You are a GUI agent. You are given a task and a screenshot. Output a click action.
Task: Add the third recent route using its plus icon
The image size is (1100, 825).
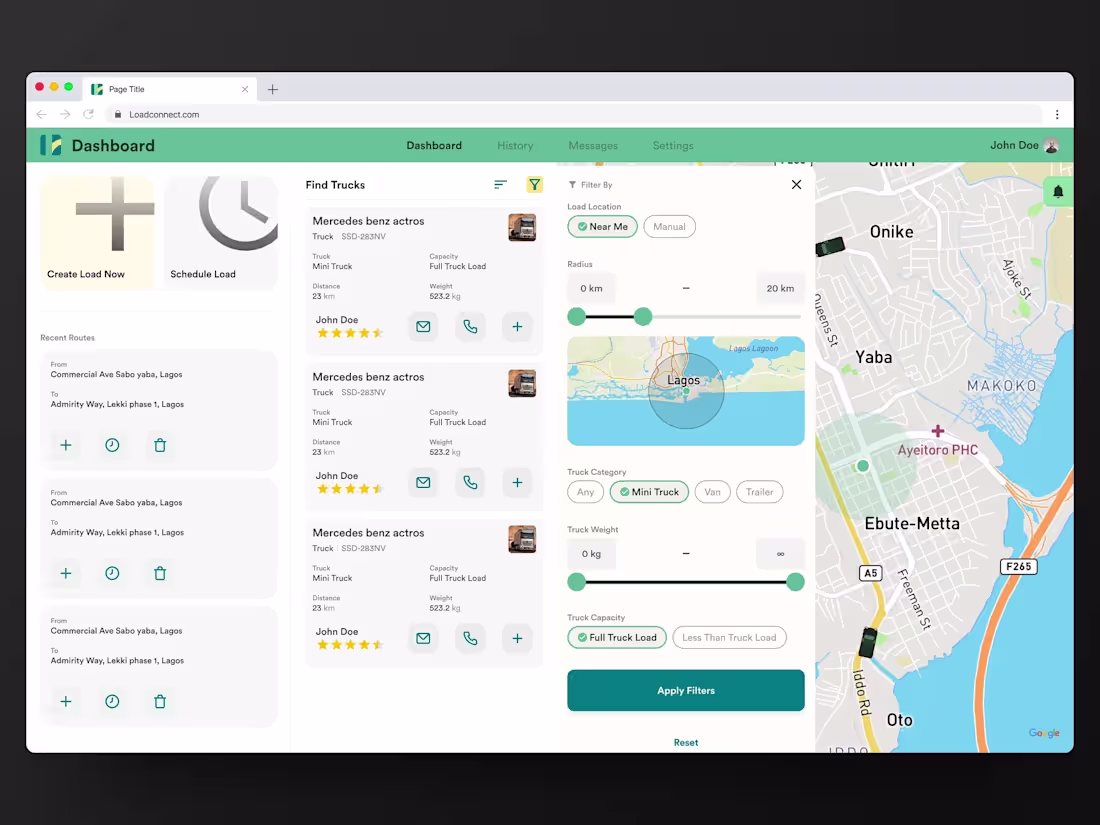pos(66,701)
